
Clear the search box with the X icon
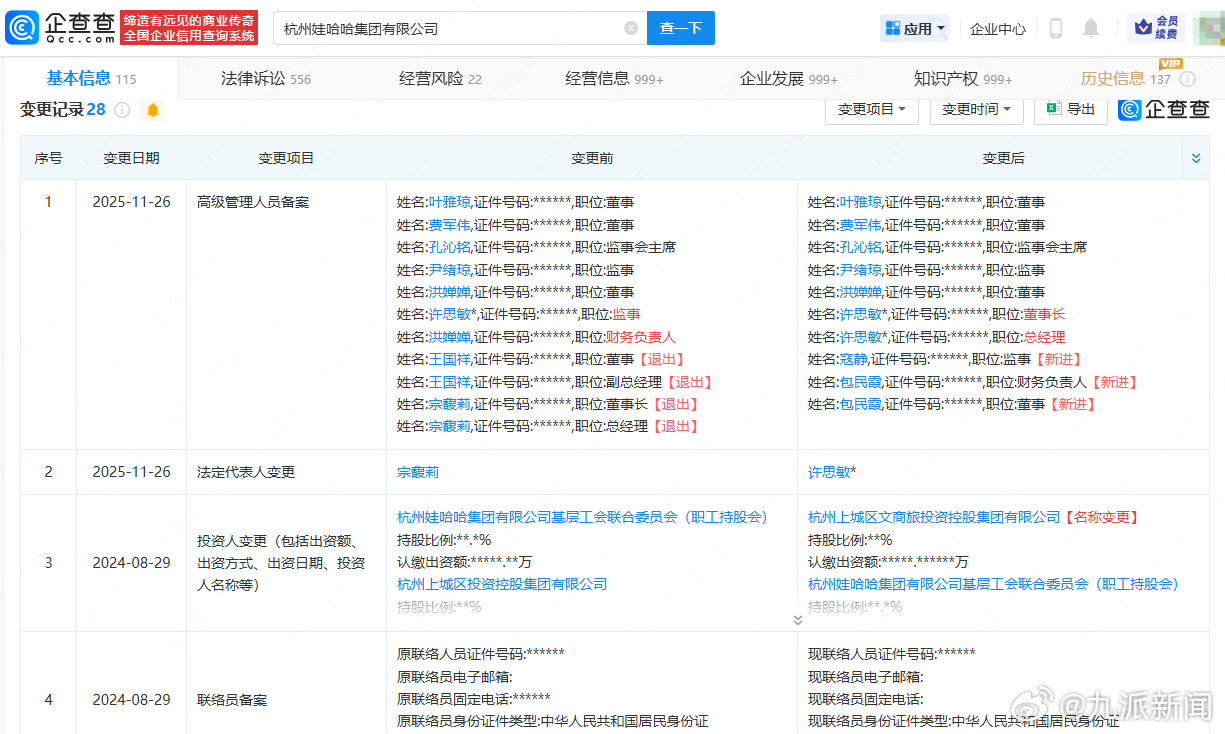630,28
